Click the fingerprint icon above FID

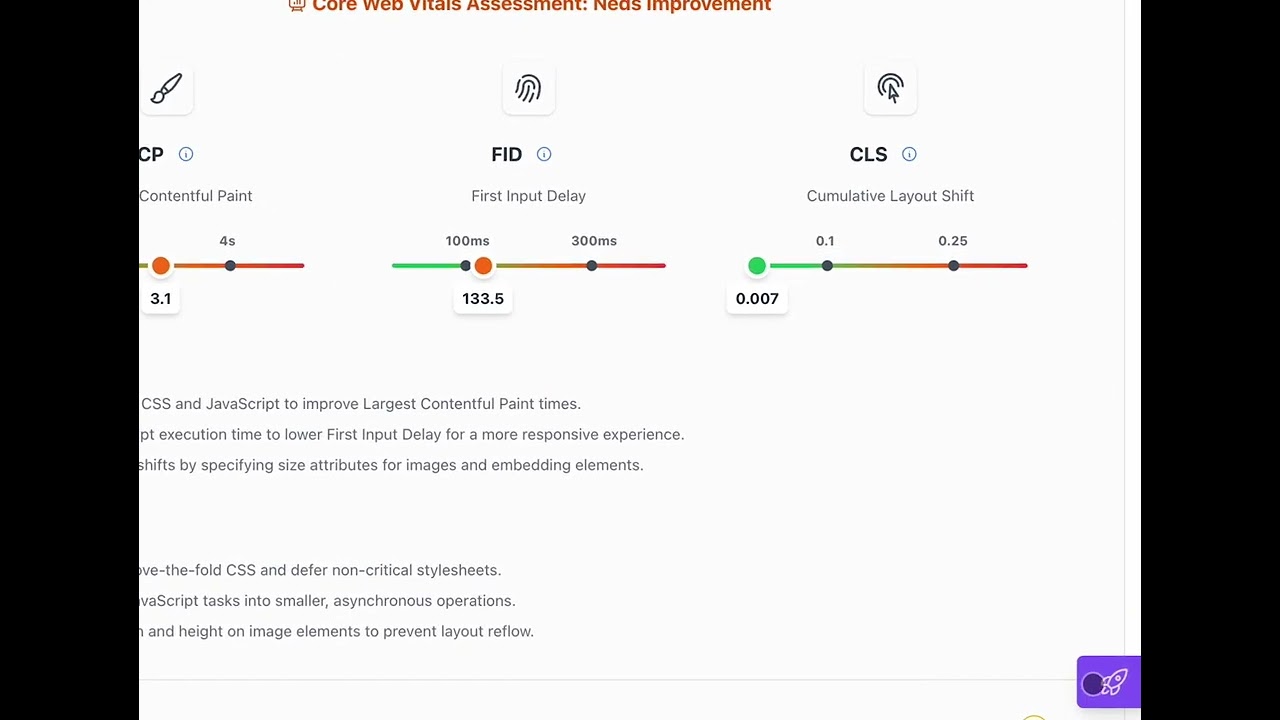(x=528, y=89)
